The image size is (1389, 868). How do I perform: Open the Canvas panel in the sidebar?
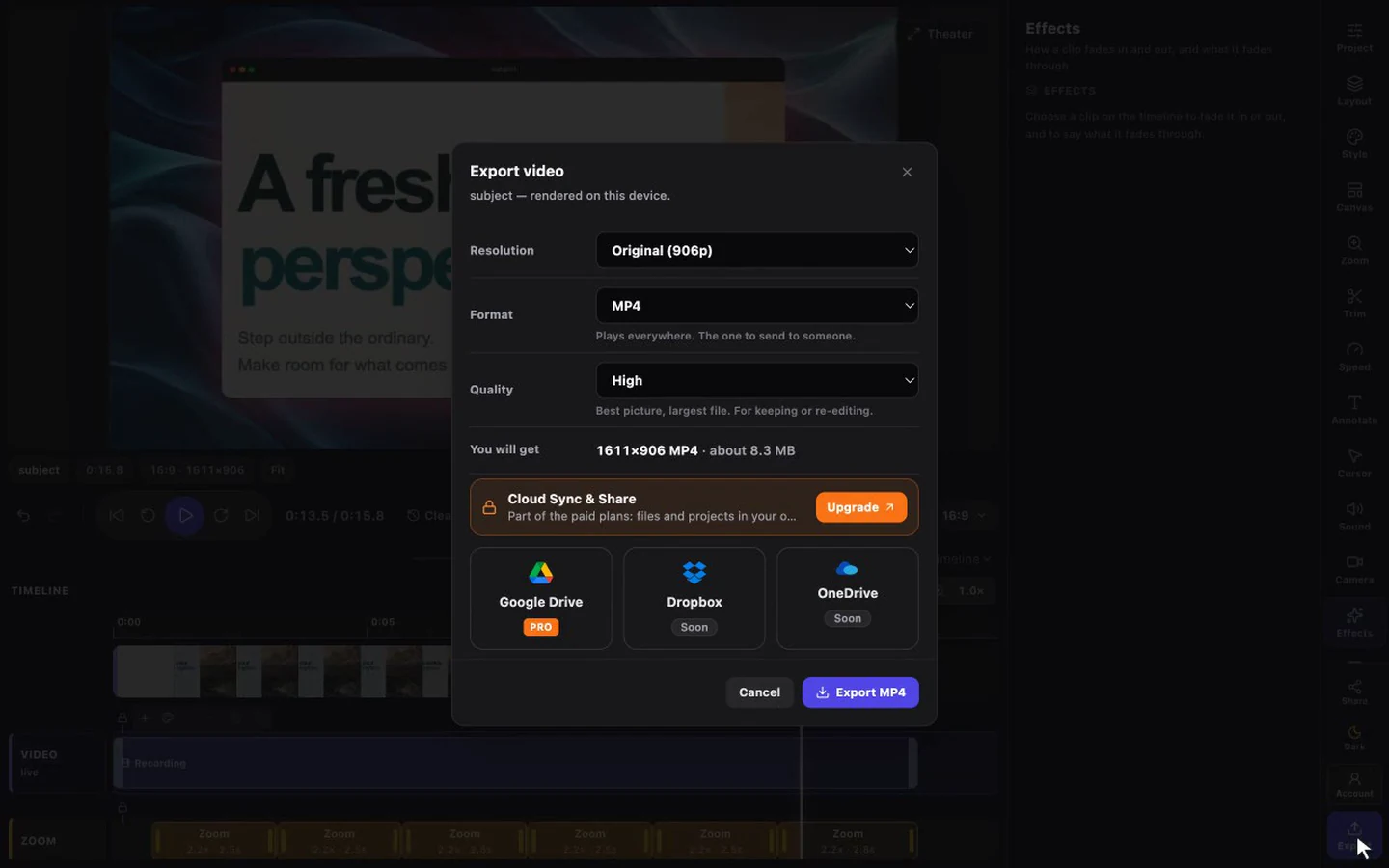1354,197
